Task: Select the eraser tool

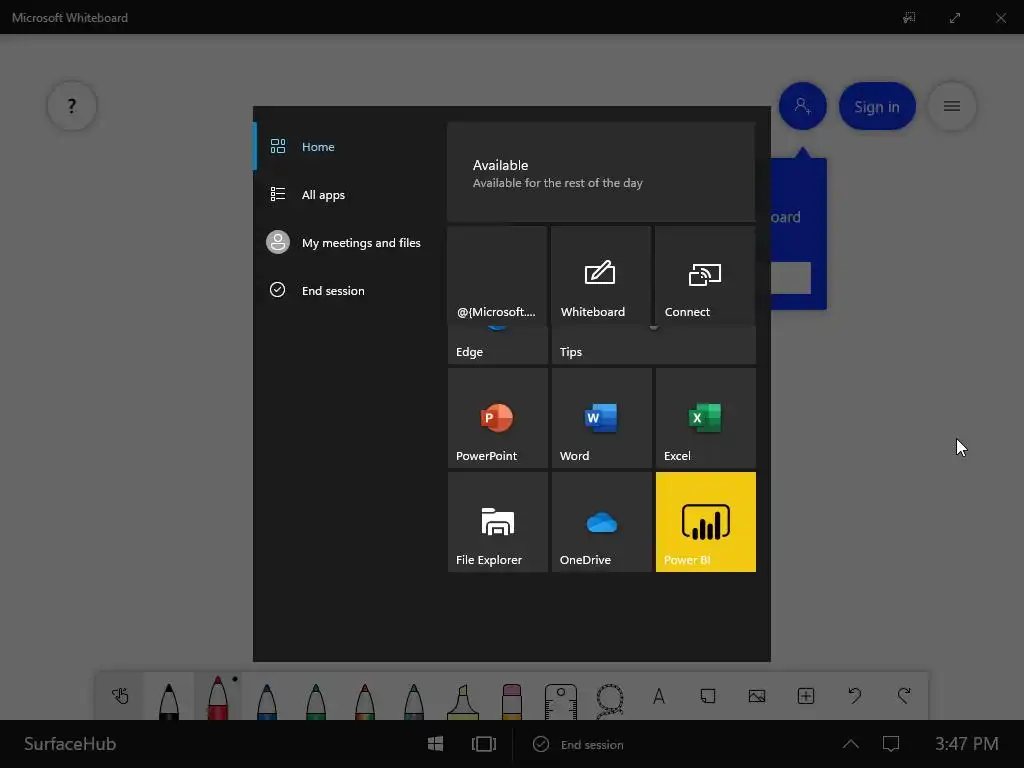Action: point(512,700)
